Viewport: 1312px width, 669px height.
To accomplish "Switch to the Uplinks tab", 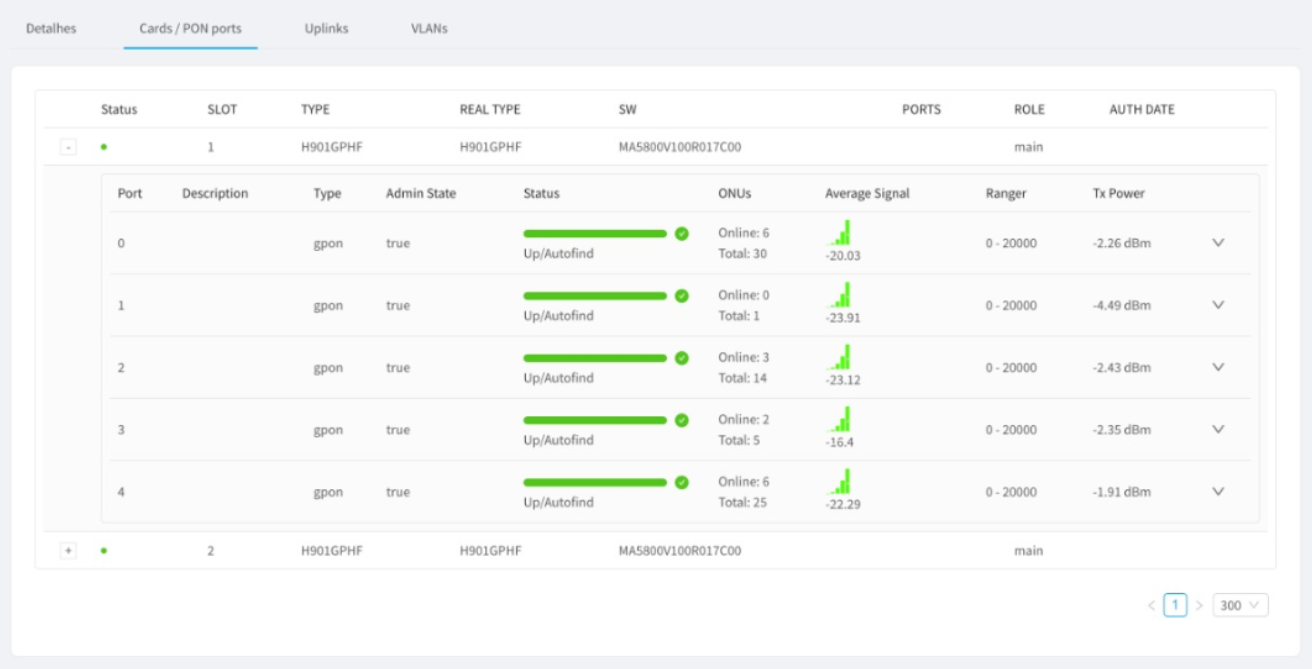I will pyautogui.click(x=326, y=28).
